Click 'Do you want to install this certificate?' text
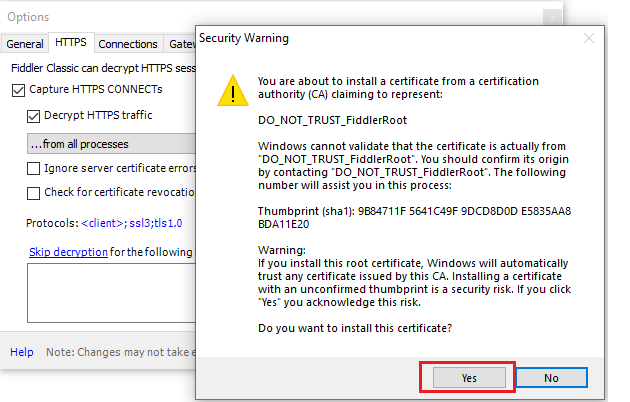630x402 pixels. tap(355, 328)
